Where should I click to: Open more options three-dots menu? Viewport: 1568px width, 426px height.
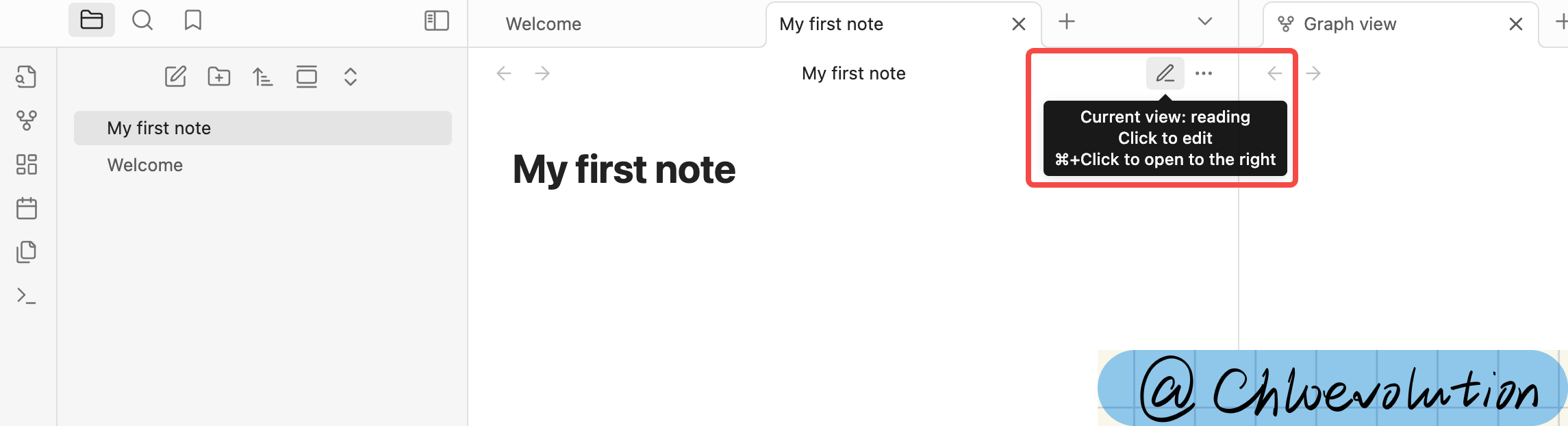1204,73
